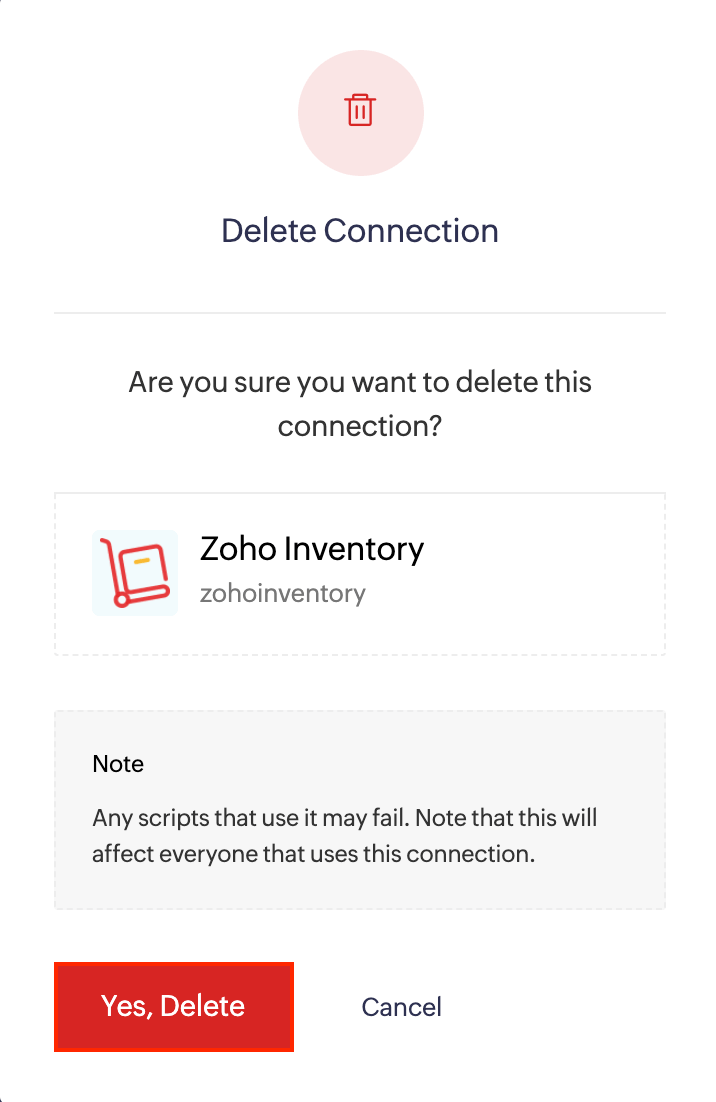Image resolution: width=716 pixels, height=1102 pixels.
Task: Click the confirmation question text
Action: click(360, 403)
